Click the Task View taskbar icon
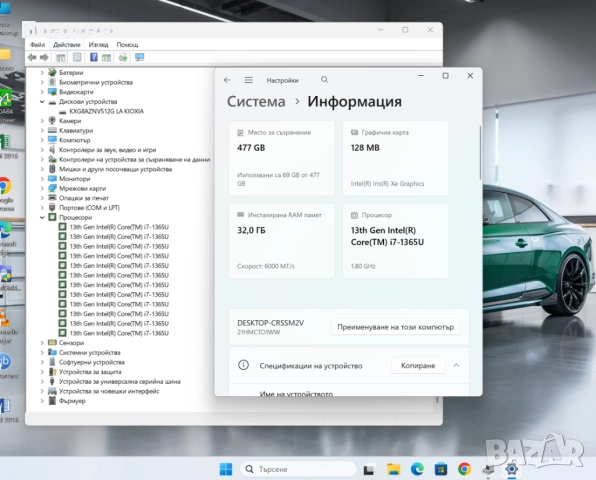The image size is (596, 480). pos(368,470)
